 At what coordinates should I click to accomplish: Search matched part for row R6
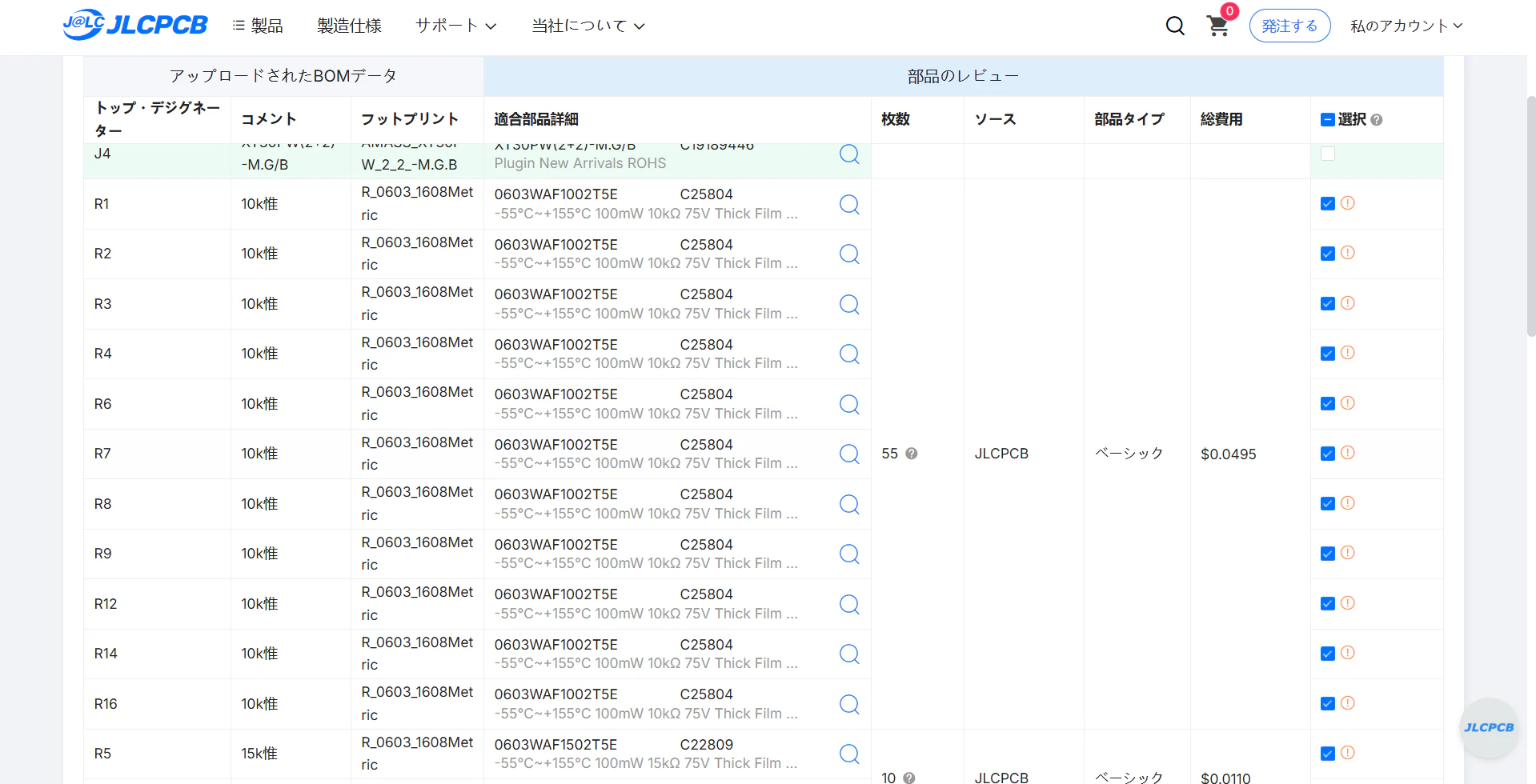coord(849,404)
